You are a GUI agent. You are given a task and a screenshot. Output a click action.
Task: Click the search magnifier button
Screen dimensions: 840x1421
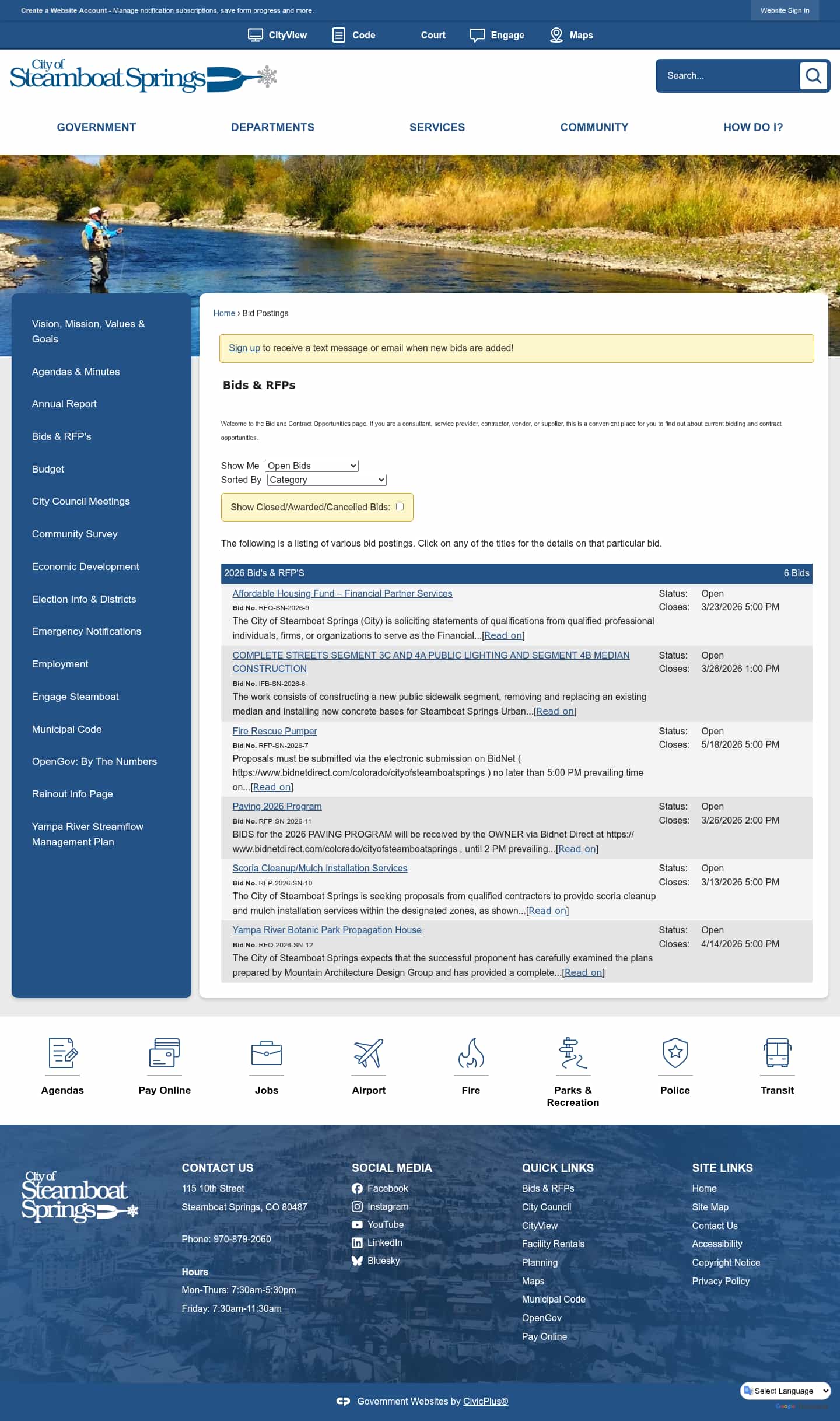pyautogui.click(x=813, y=75)
